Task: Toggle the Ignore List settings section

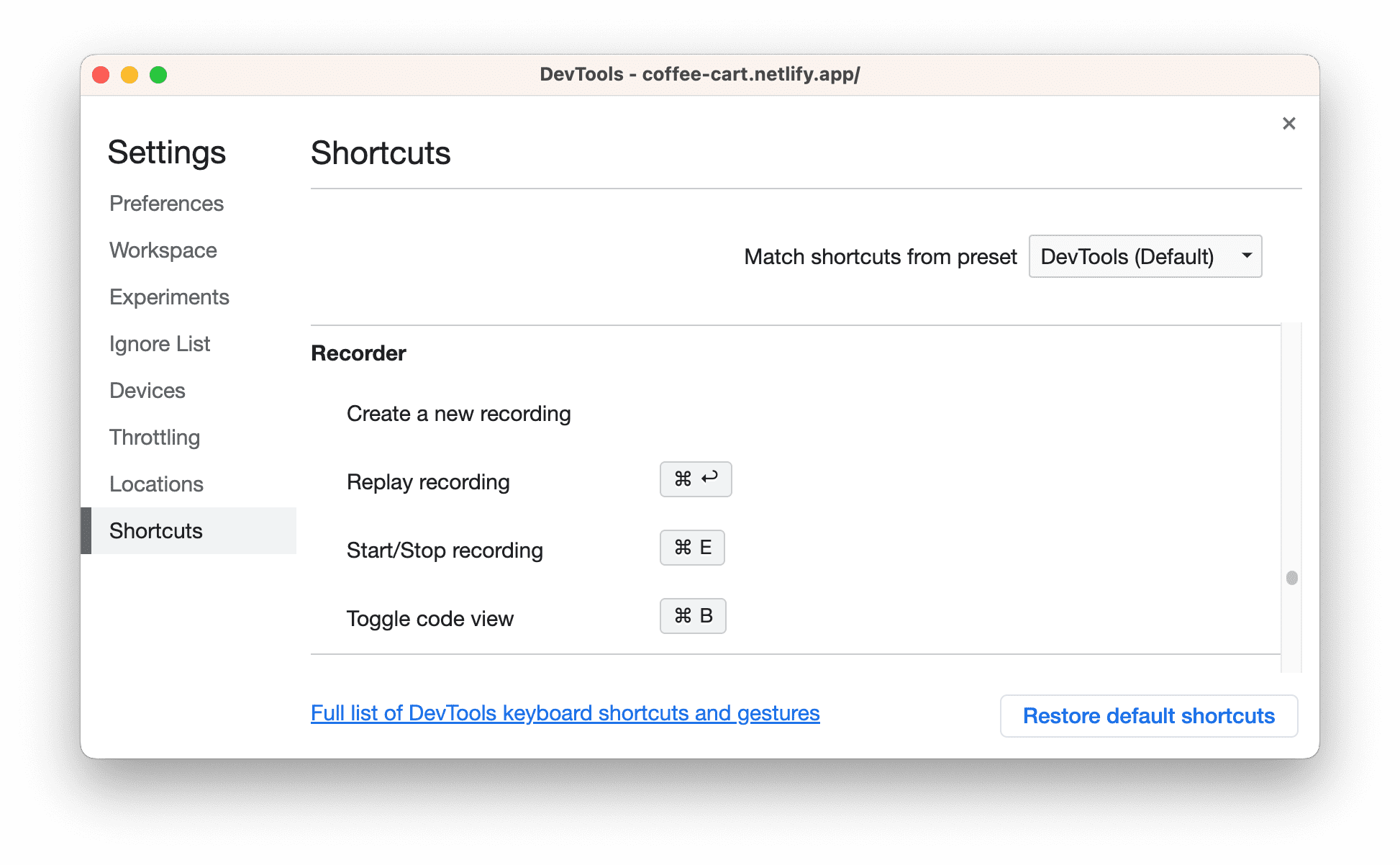Action: [160, 343]
